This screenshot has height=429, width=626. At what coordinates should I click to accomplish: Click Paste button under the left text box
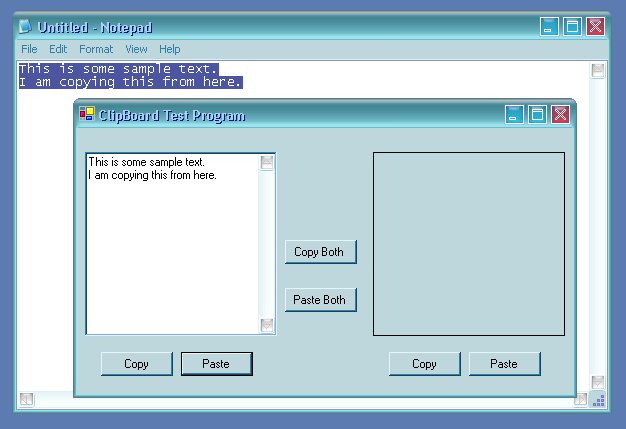[217, 364]
